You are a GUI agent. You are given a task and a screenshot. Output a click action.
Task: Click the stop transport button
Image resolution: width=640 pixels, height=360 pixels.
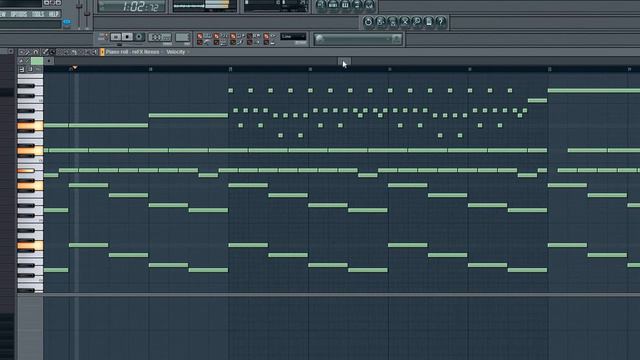click(127, 37)
